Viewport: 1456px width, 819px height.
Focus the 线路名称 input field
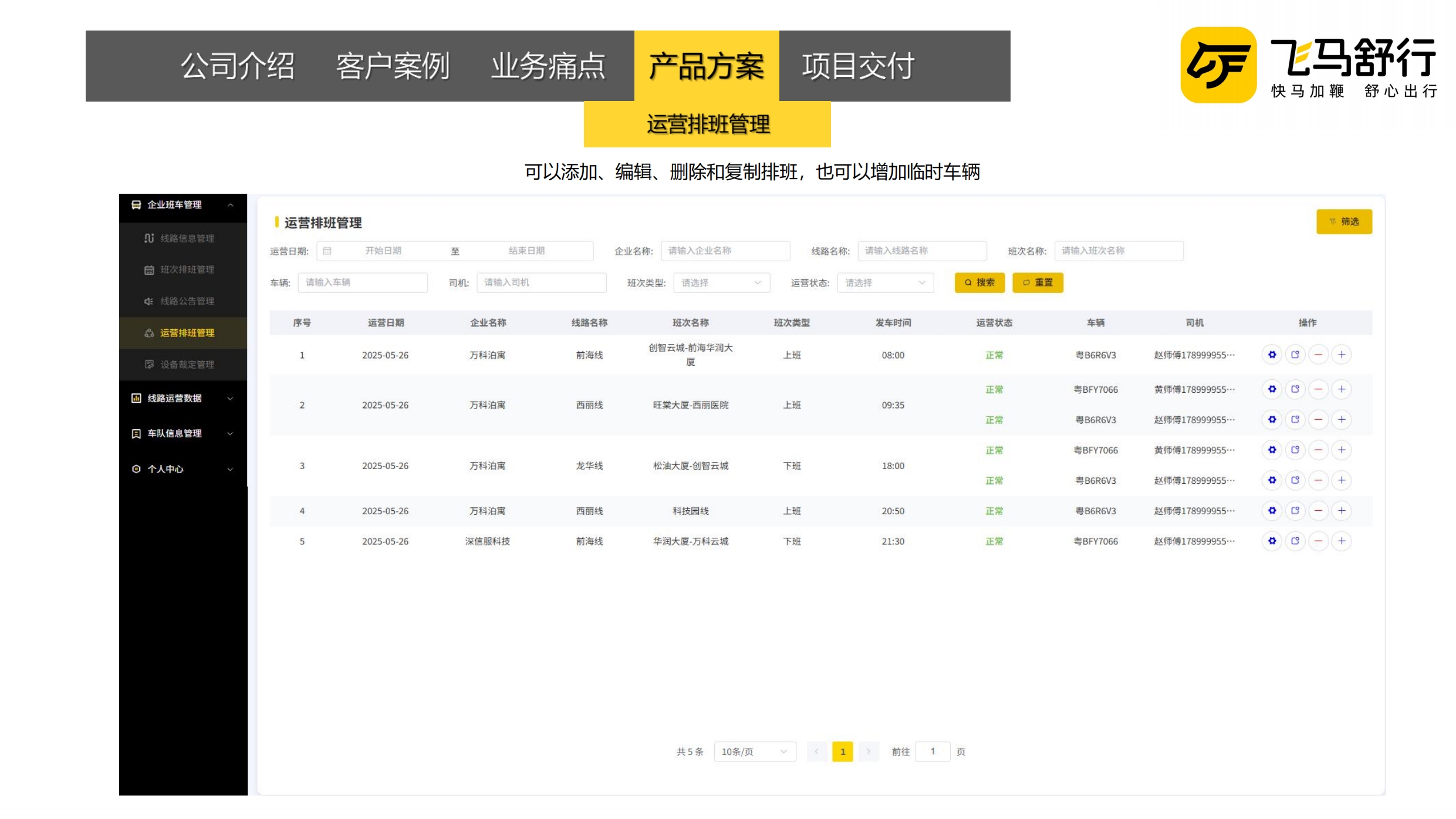(922, 251)
